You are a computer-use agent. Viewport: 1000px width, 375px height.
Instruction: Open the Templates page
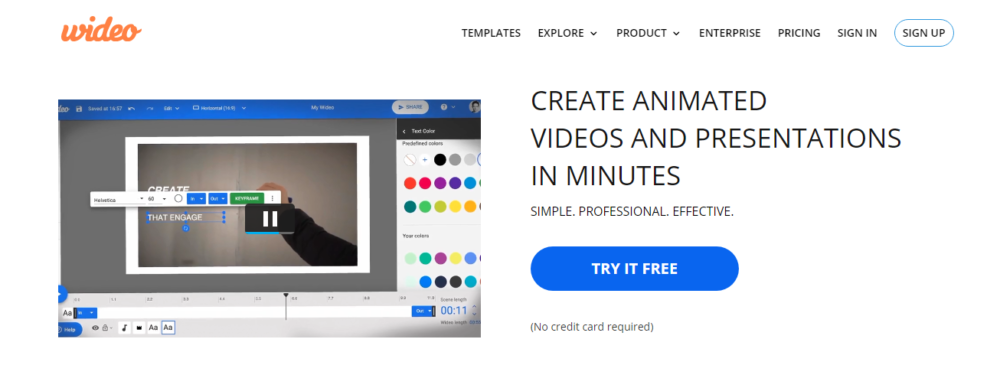tap(491, 33)
